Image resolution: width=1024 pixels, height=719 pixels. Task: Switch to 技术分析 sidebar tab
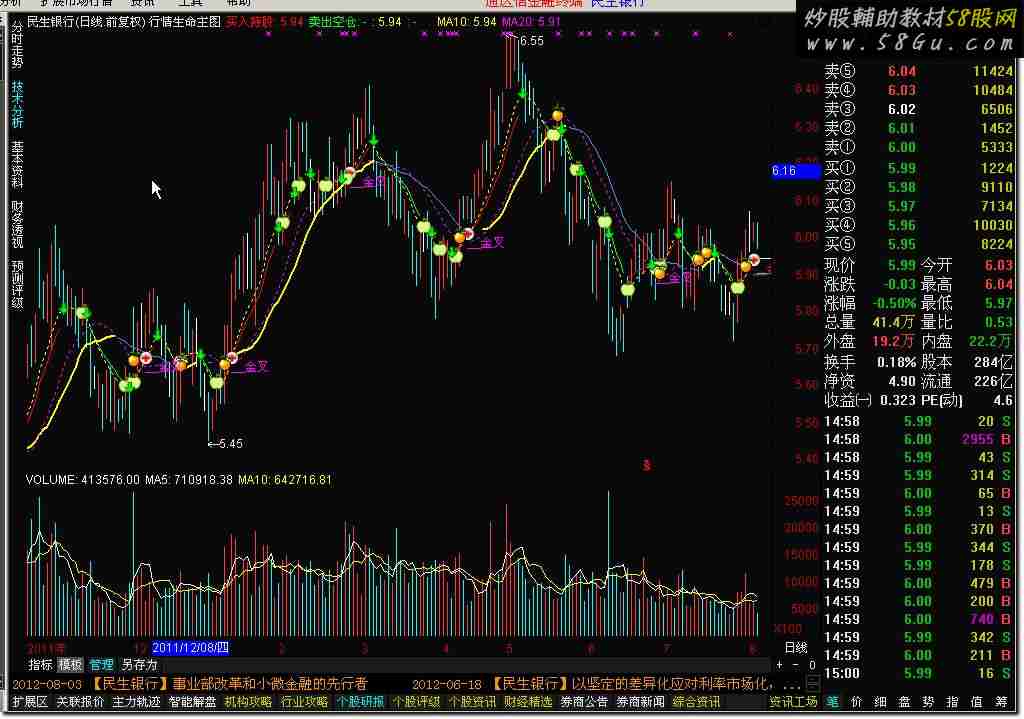coord(17,104)
